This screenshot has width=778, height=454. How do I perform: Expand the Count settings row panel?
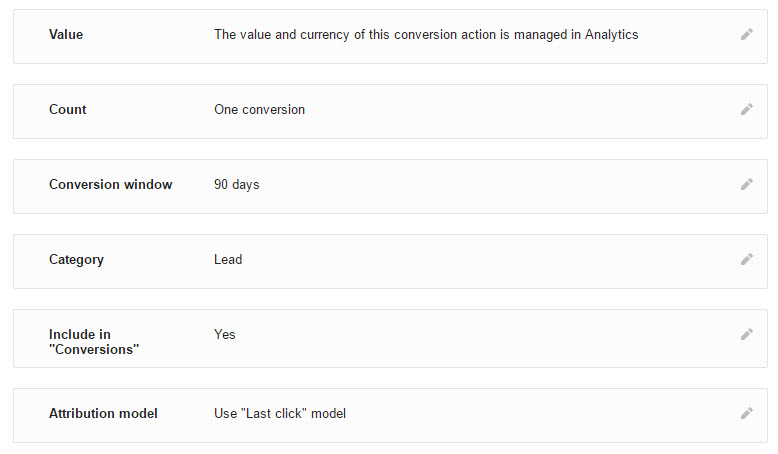point(390,112)
